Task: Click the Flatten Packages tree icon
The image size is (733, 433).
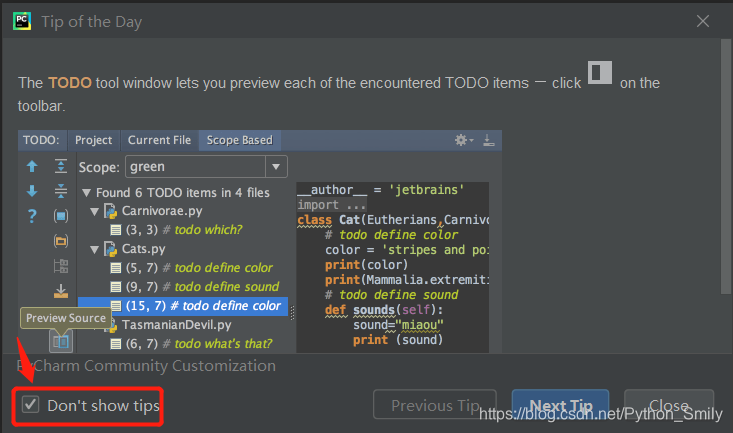Action: click(61, 266)
